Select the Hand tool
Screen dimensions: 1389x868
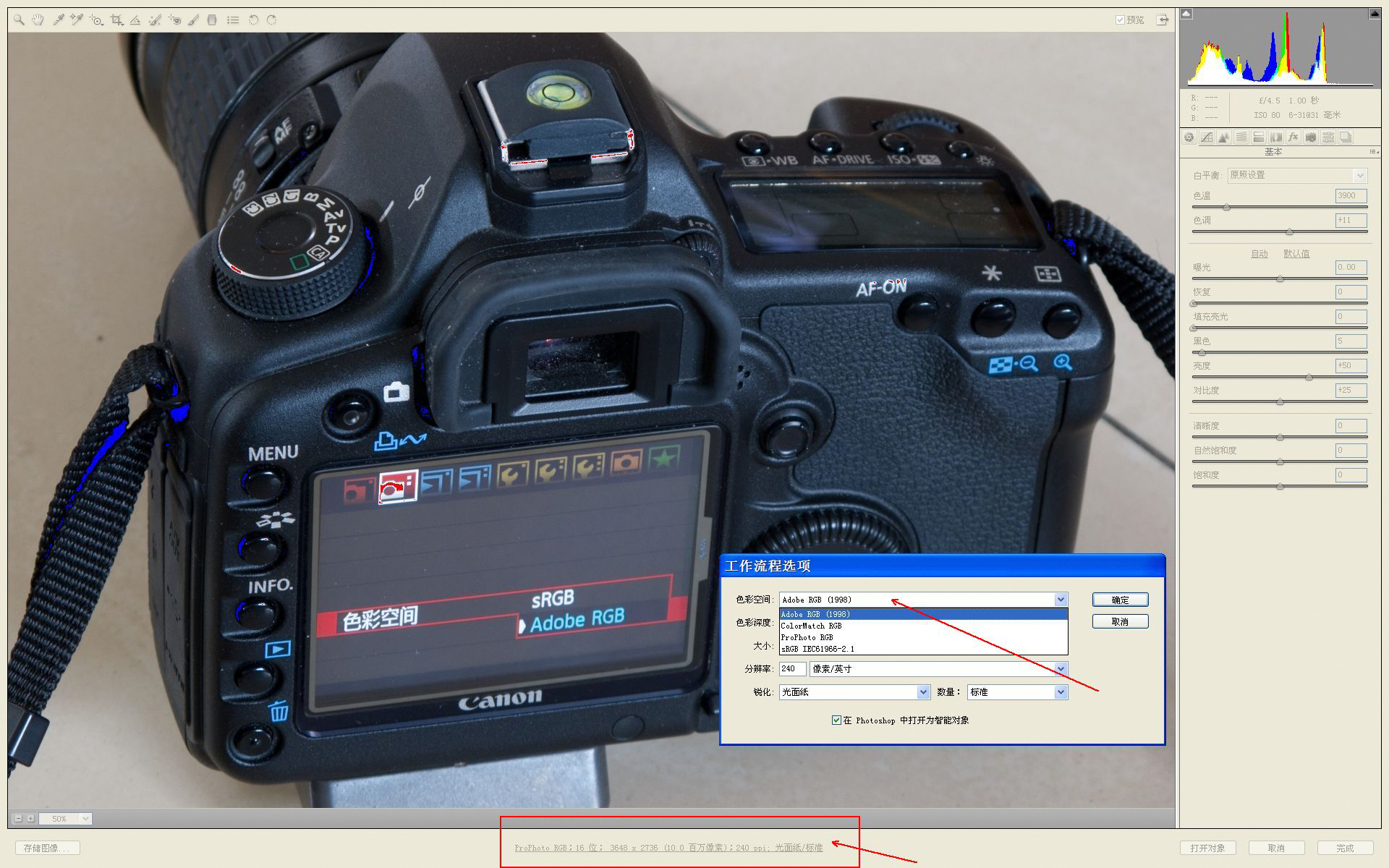(38, 20)
